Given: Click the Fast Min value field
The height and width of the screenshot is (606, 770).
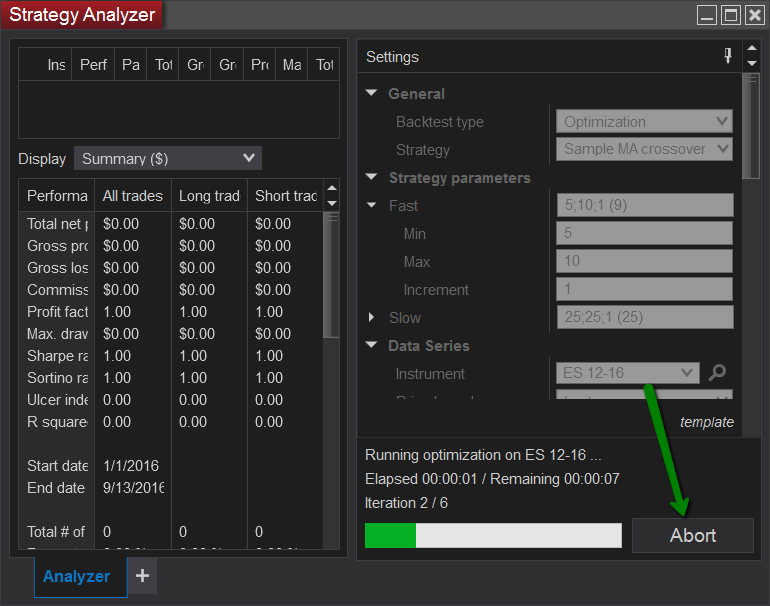Looking at the screenshot, I should [x=645, y=233].
